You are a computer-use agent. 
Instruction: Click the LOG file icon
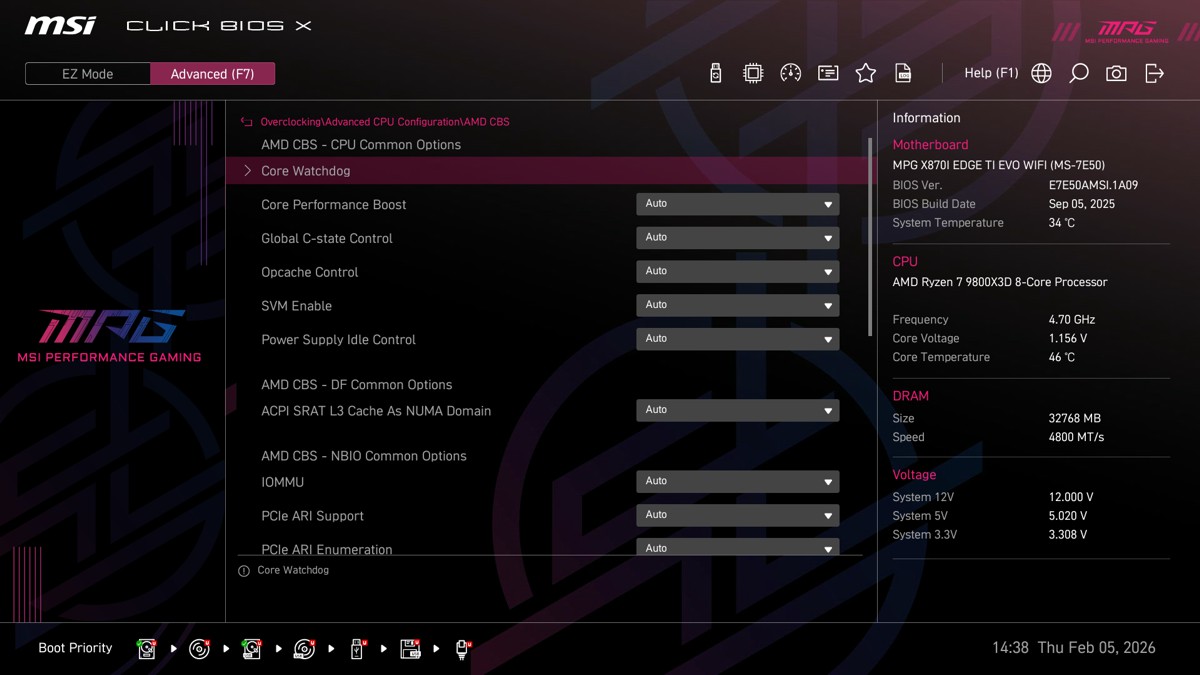(903, 73)
